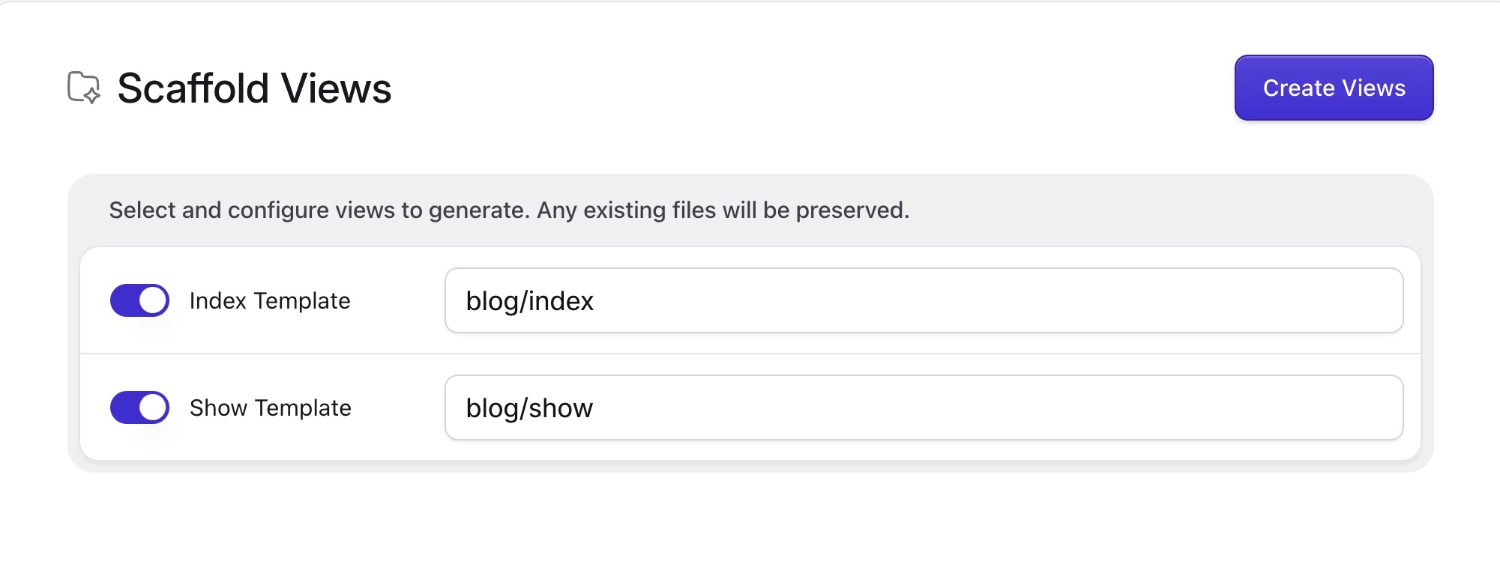
Task: Click the folder sparkle icon beside Scaffold Views
Action: pyautogui.click(x=84, y=88)
